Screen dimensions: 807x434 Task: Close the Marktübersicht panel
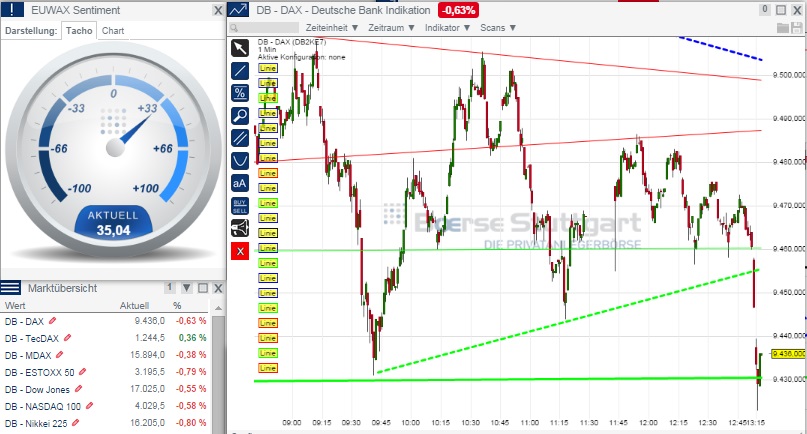(218, 288)
